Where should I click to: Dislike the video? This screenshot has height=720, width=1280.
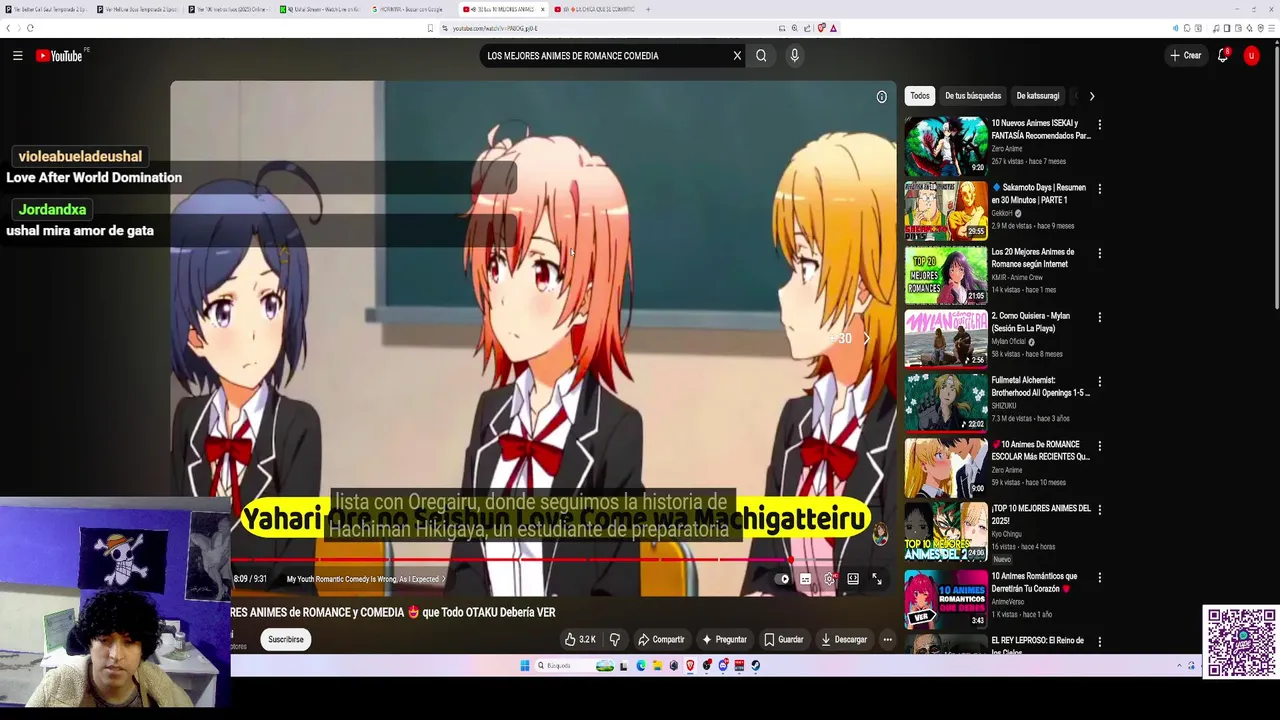pos(615,639)
